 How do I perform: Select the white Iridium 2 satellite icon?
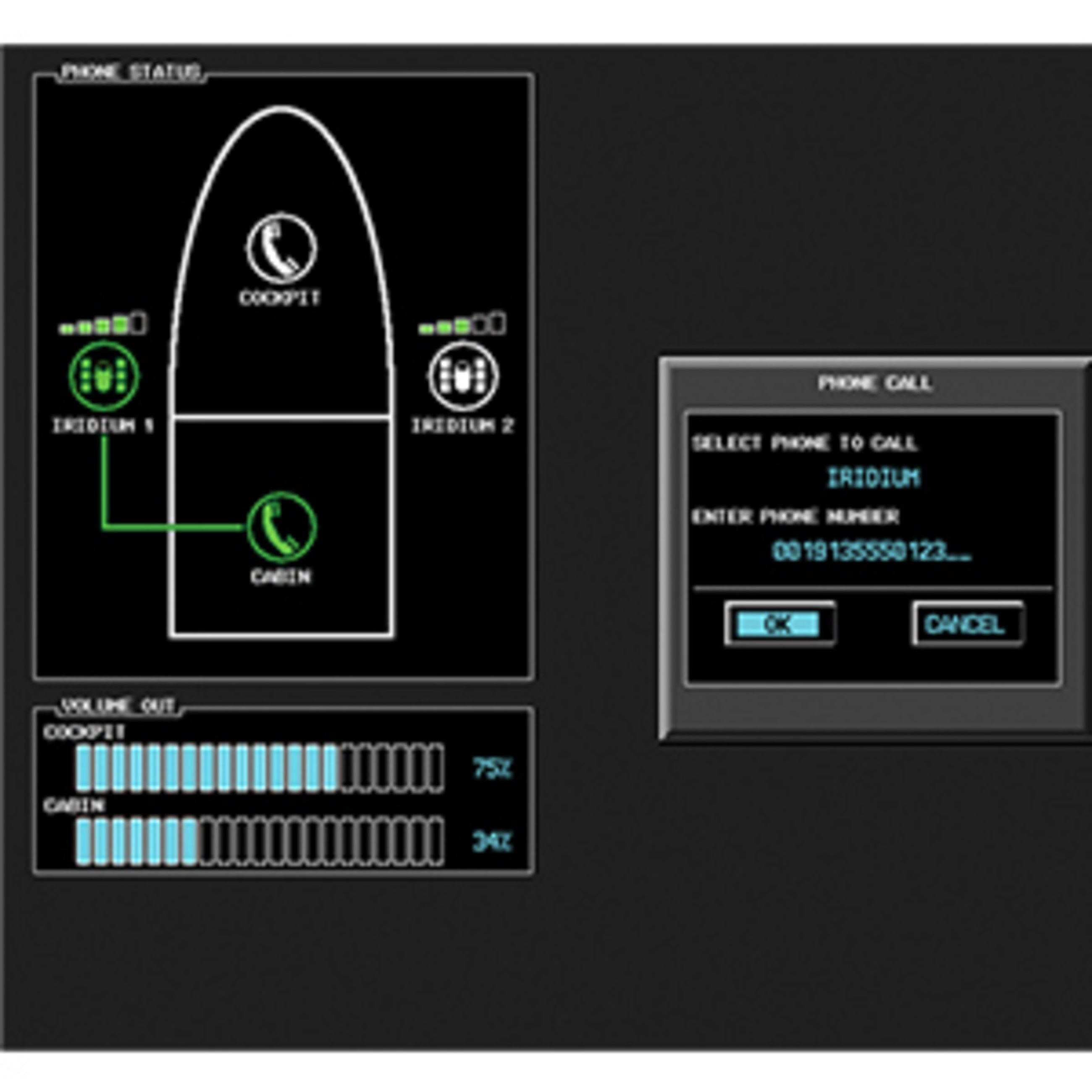(x=463, y=376)
